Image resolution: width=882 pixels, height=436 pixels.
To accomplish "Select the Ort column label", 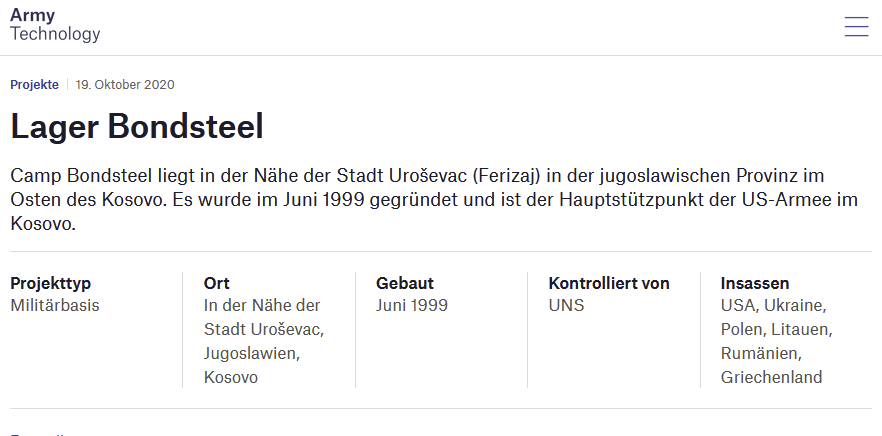I will point(217,283).
